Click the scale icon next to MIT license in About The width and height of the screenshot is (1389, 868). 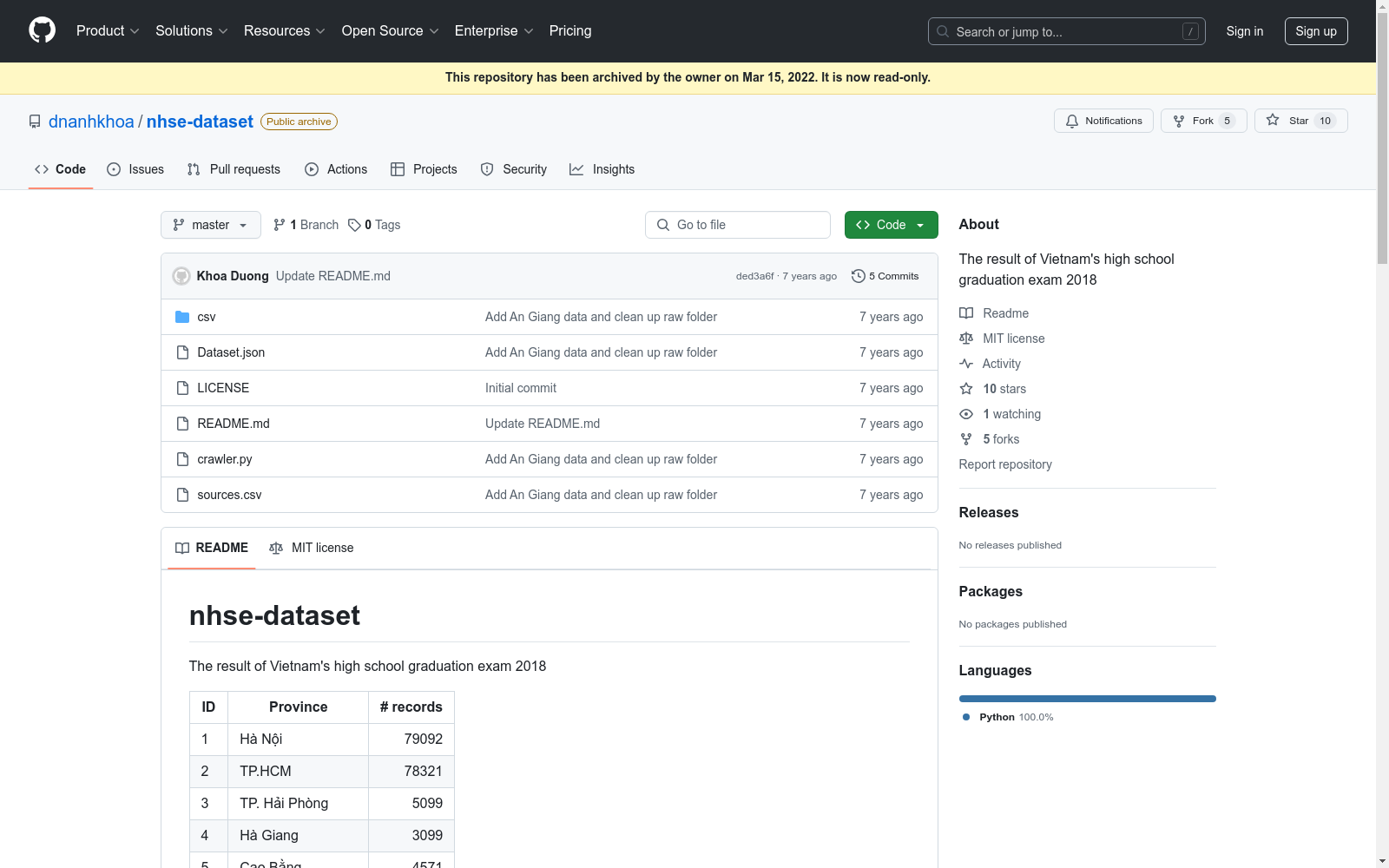click(966, 339)
